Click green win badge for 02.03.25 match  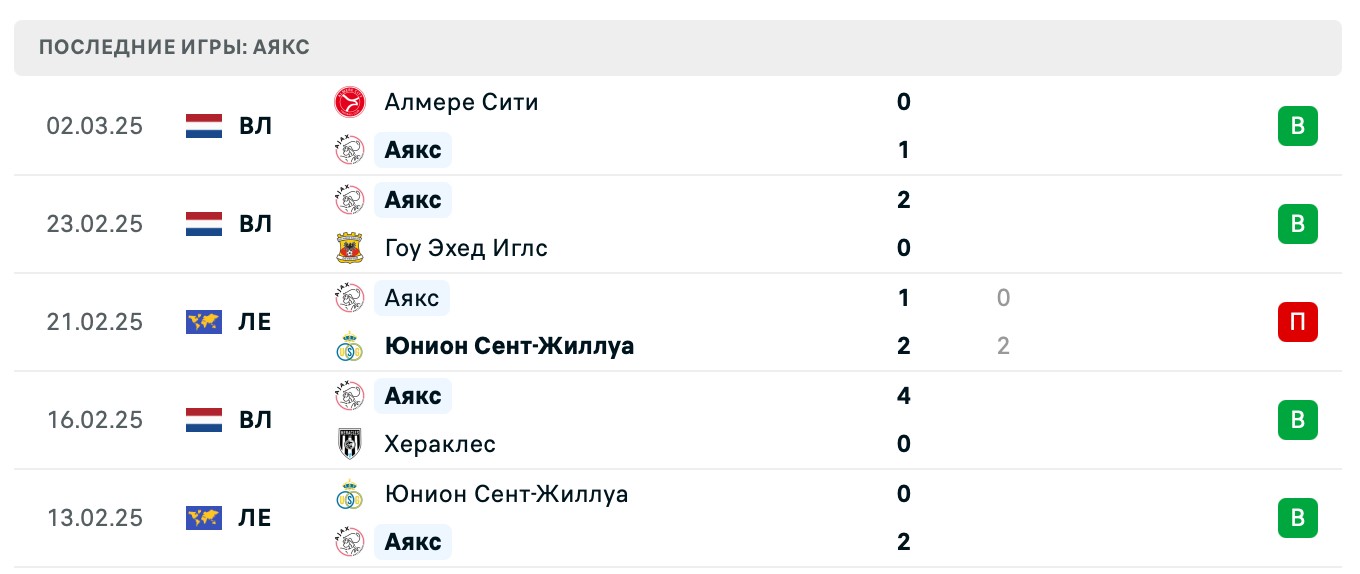click(x=1297, y=126)
